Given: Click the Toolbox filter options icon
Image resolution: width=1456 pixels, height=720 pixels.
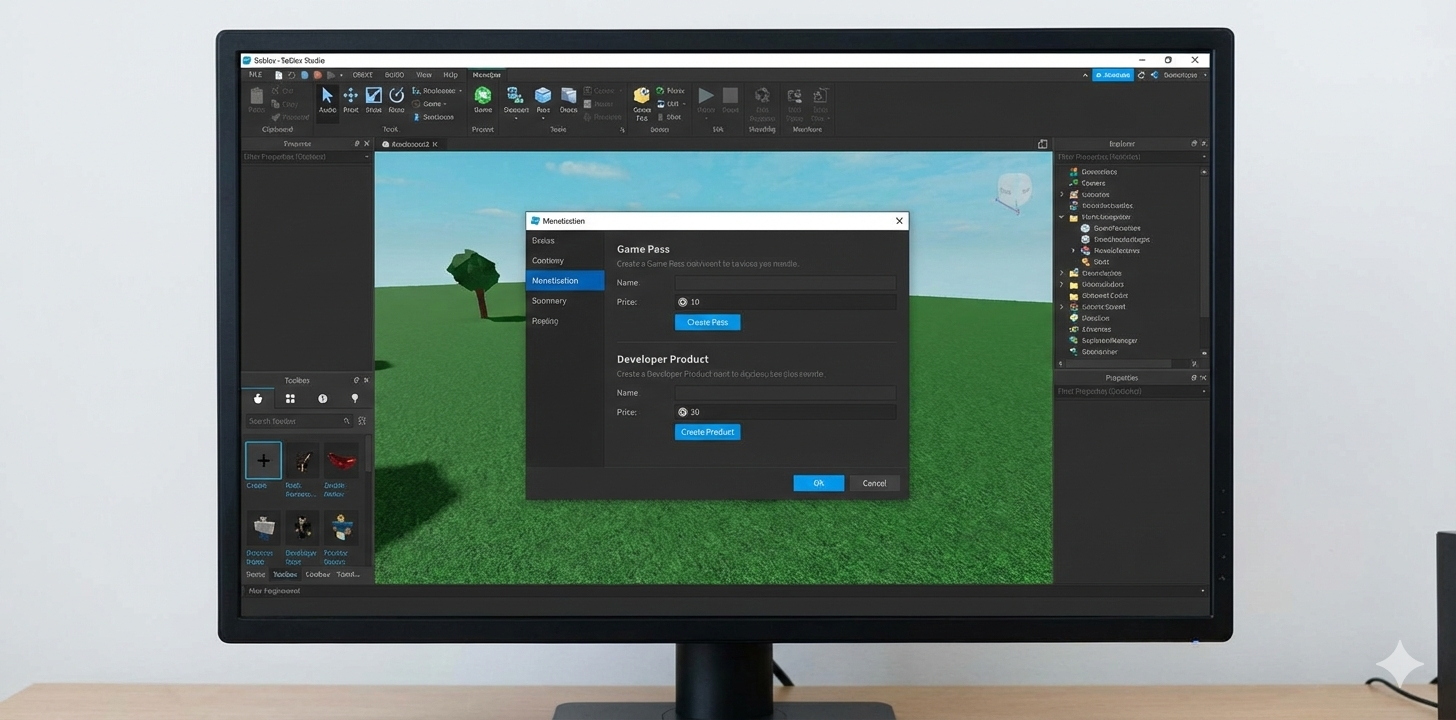Looking at the screenshot, I should click(x=362, y=421).
